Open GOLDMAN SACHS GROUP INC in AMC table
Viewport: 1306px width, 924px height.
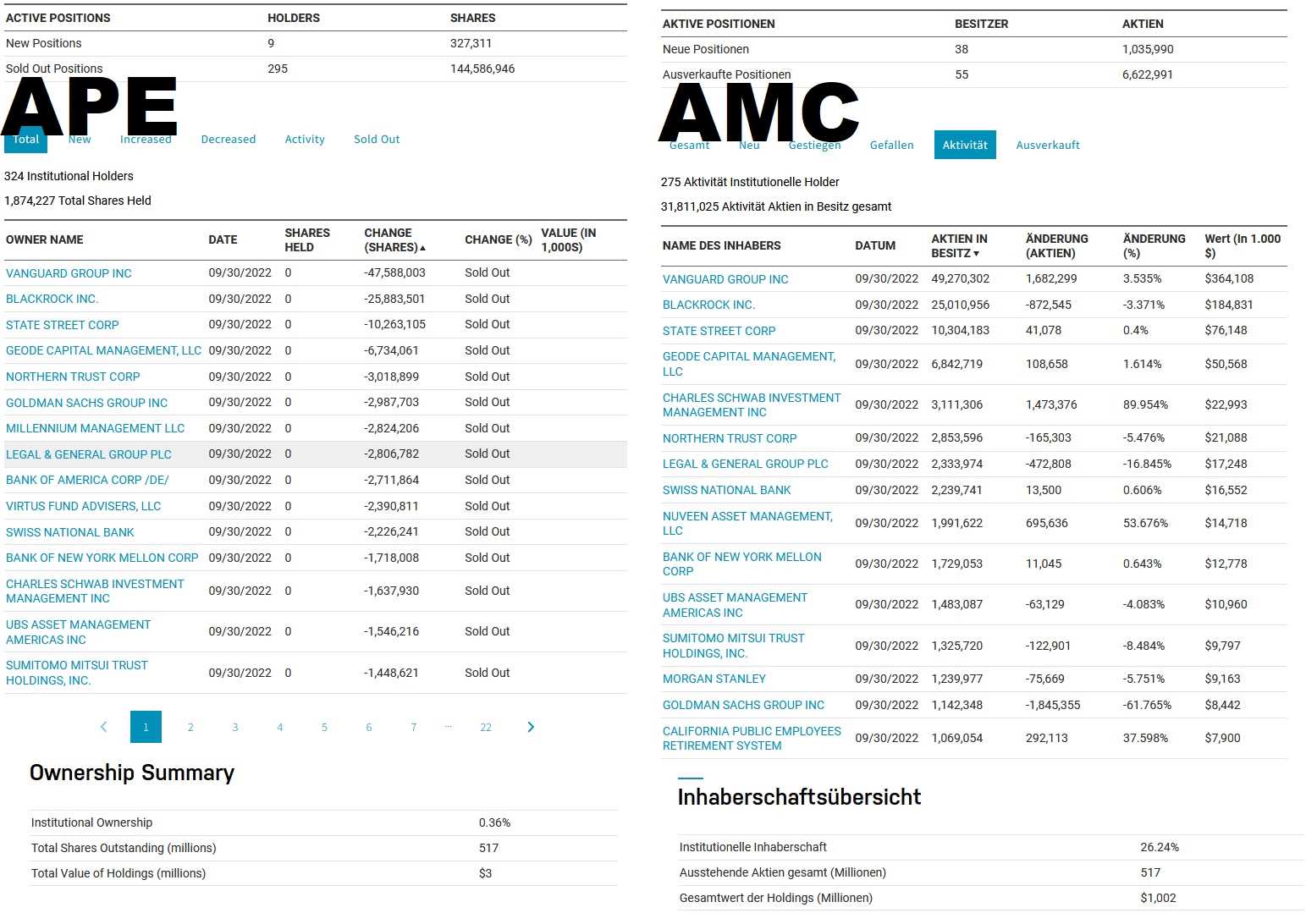[743, 705]
